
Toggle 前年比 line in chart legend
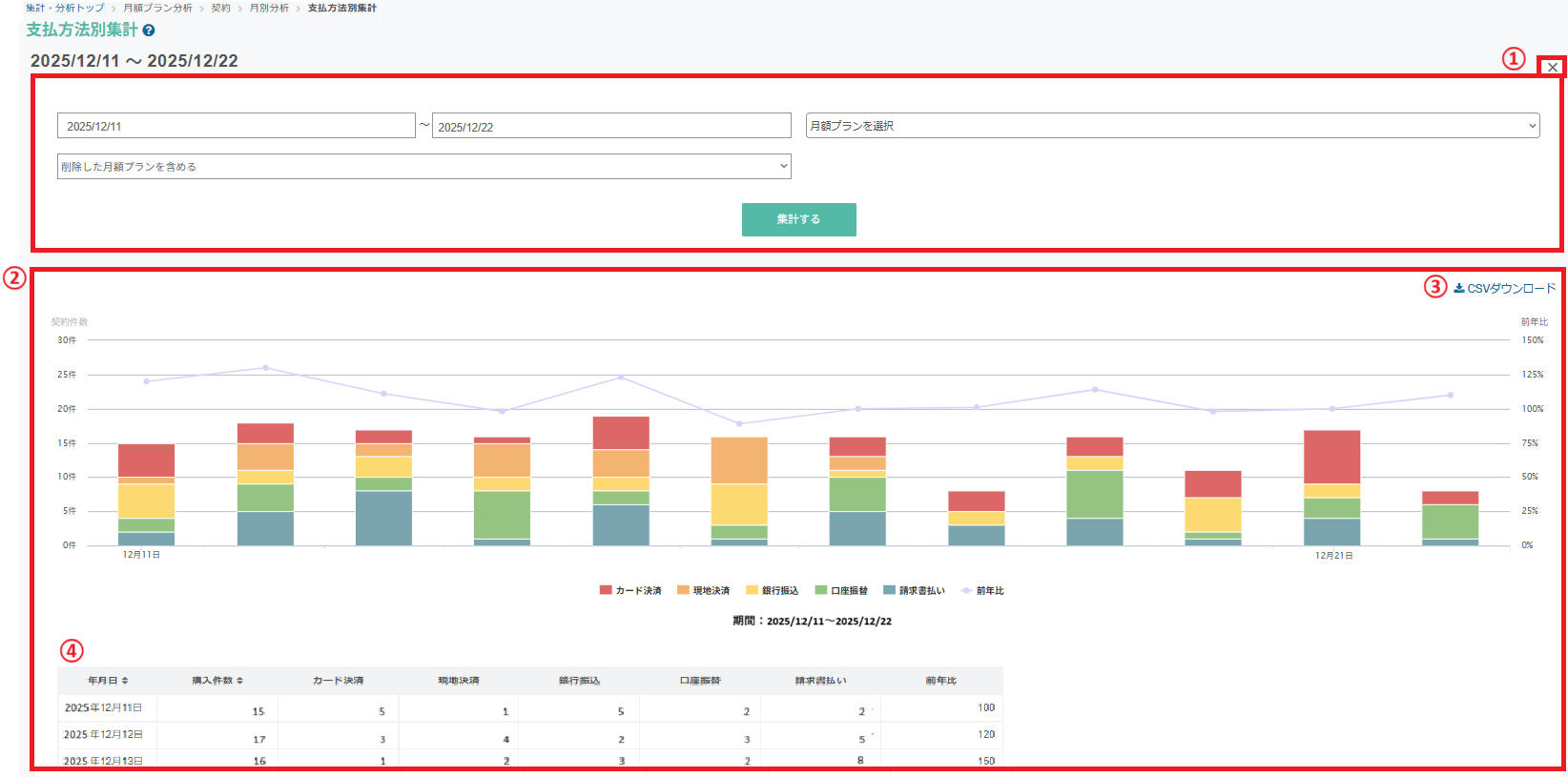(x=982, y=590)
